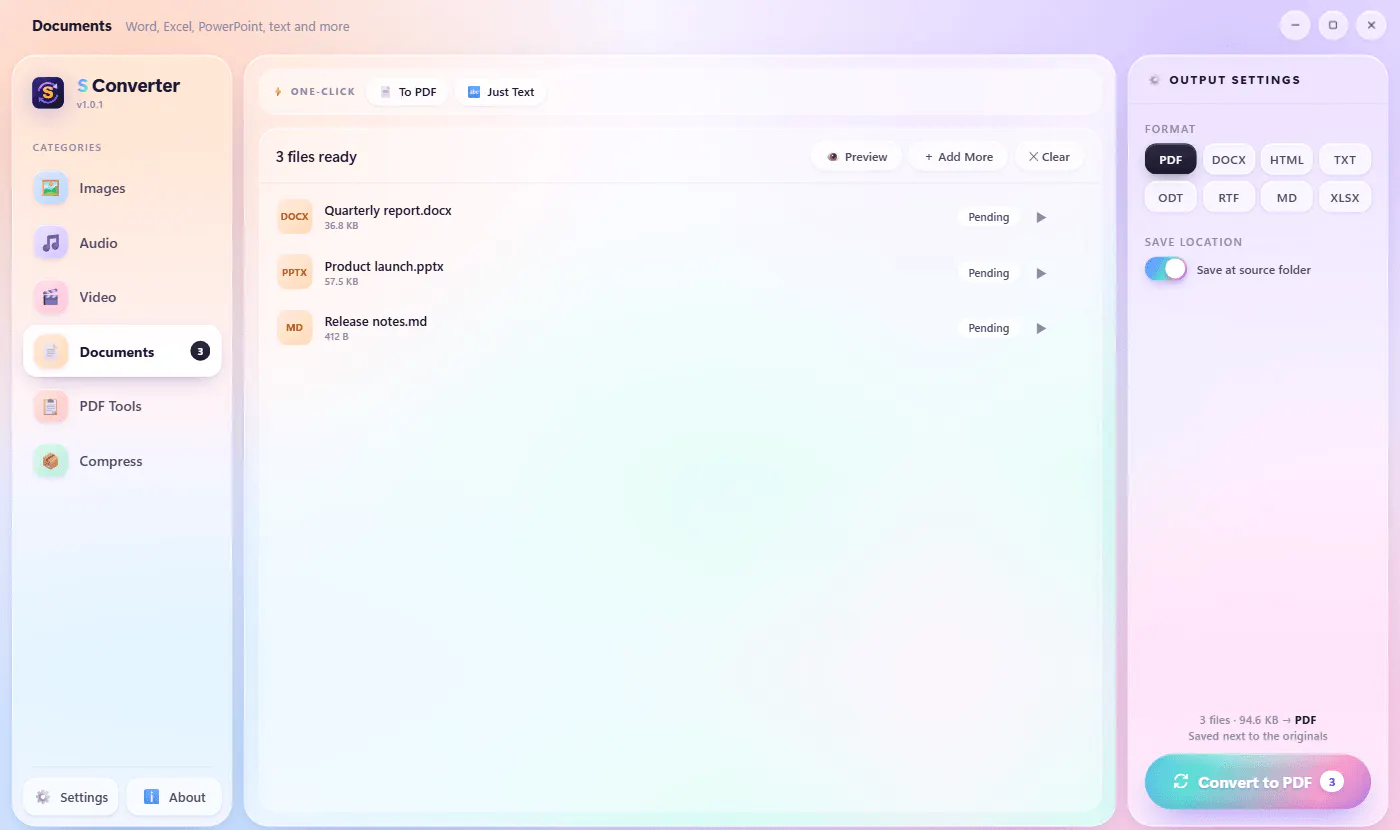
Task: Click the MD file type icon
Action: tap(295, 328)
